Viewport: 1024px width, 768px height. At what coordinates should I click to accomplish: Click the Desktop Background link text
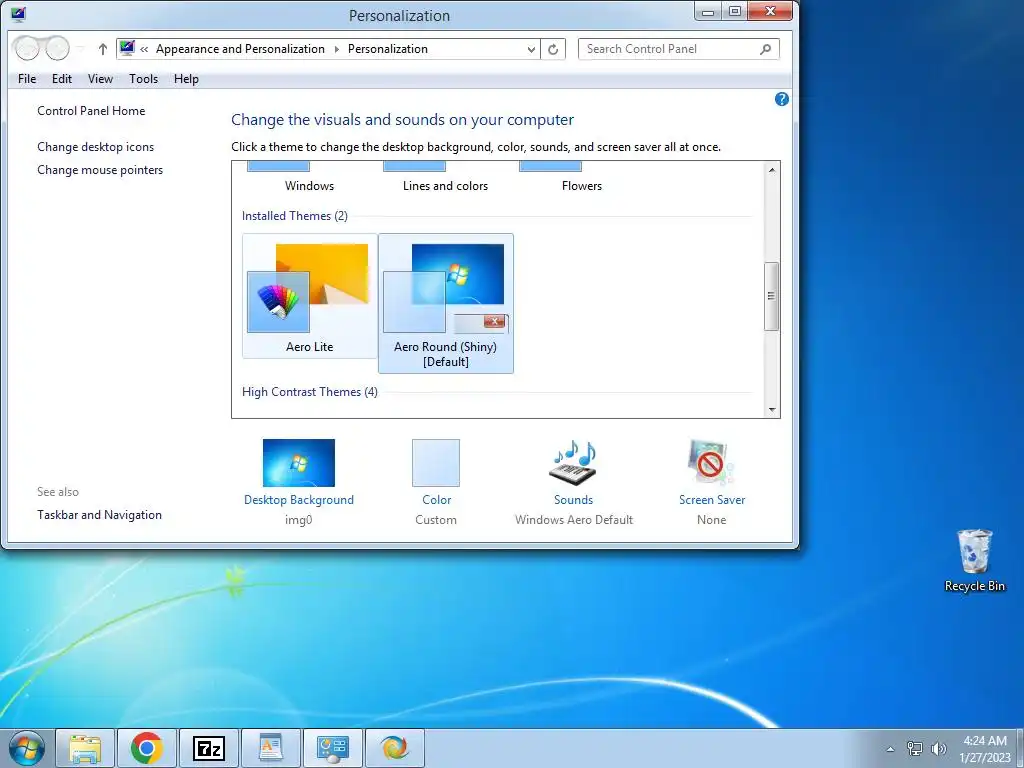coord(298,500)
